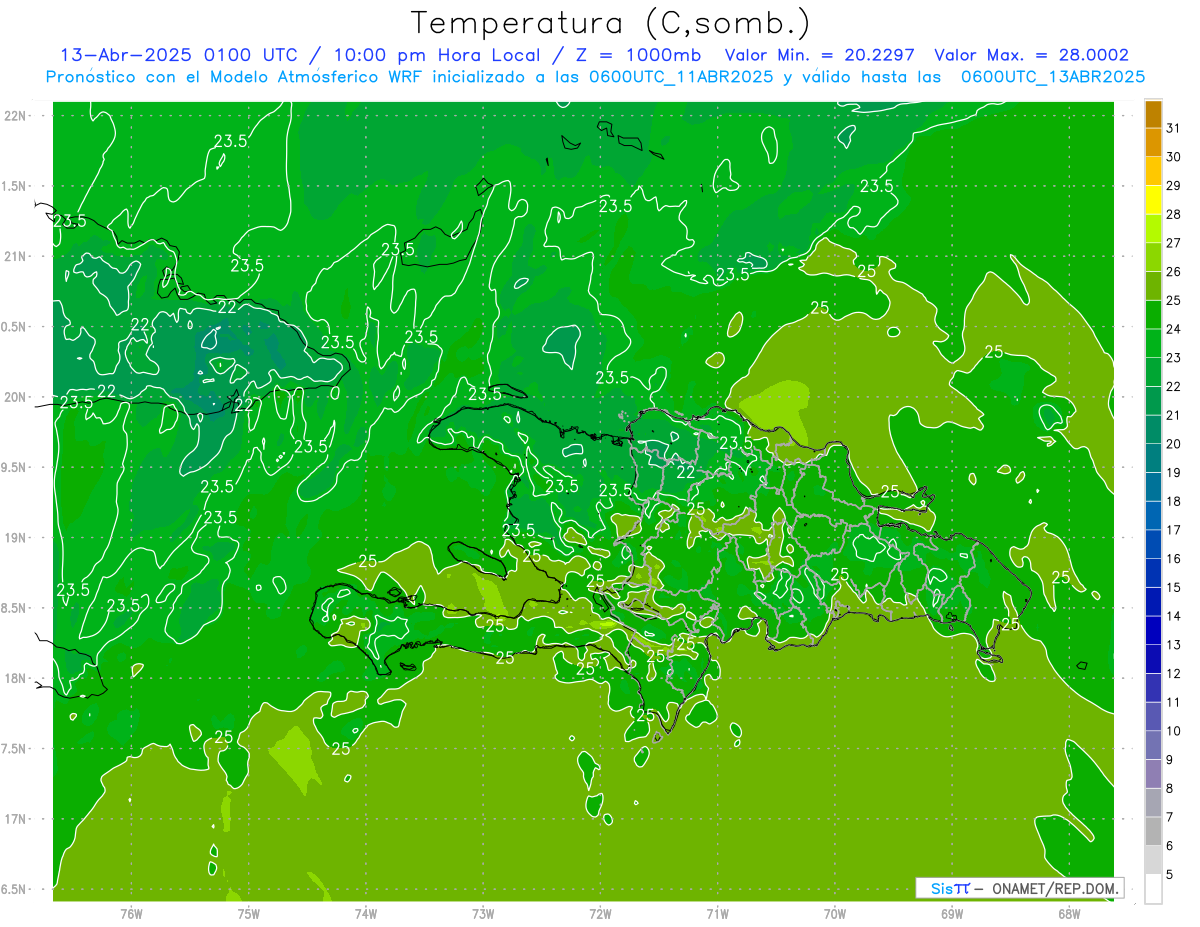Click legend value 24
The width and height of the screenshot is (1200, 927).
pos(1174,330)
